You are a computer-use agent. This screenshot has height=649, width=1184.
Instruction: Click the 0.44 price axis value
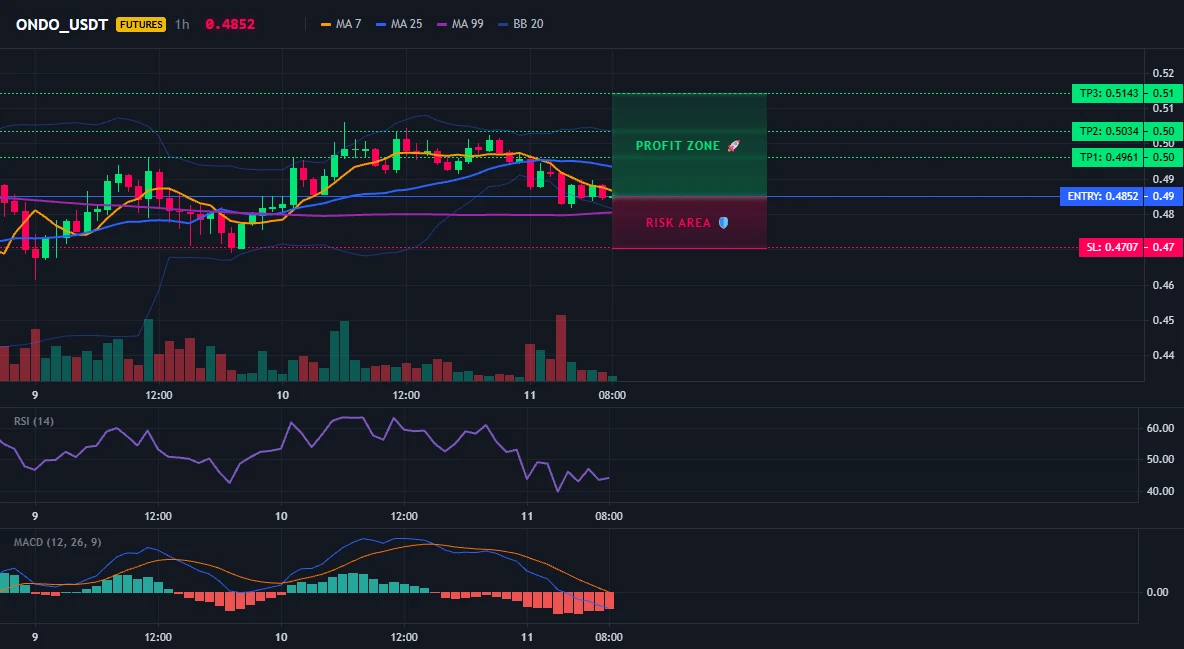tap(1163, 355)
